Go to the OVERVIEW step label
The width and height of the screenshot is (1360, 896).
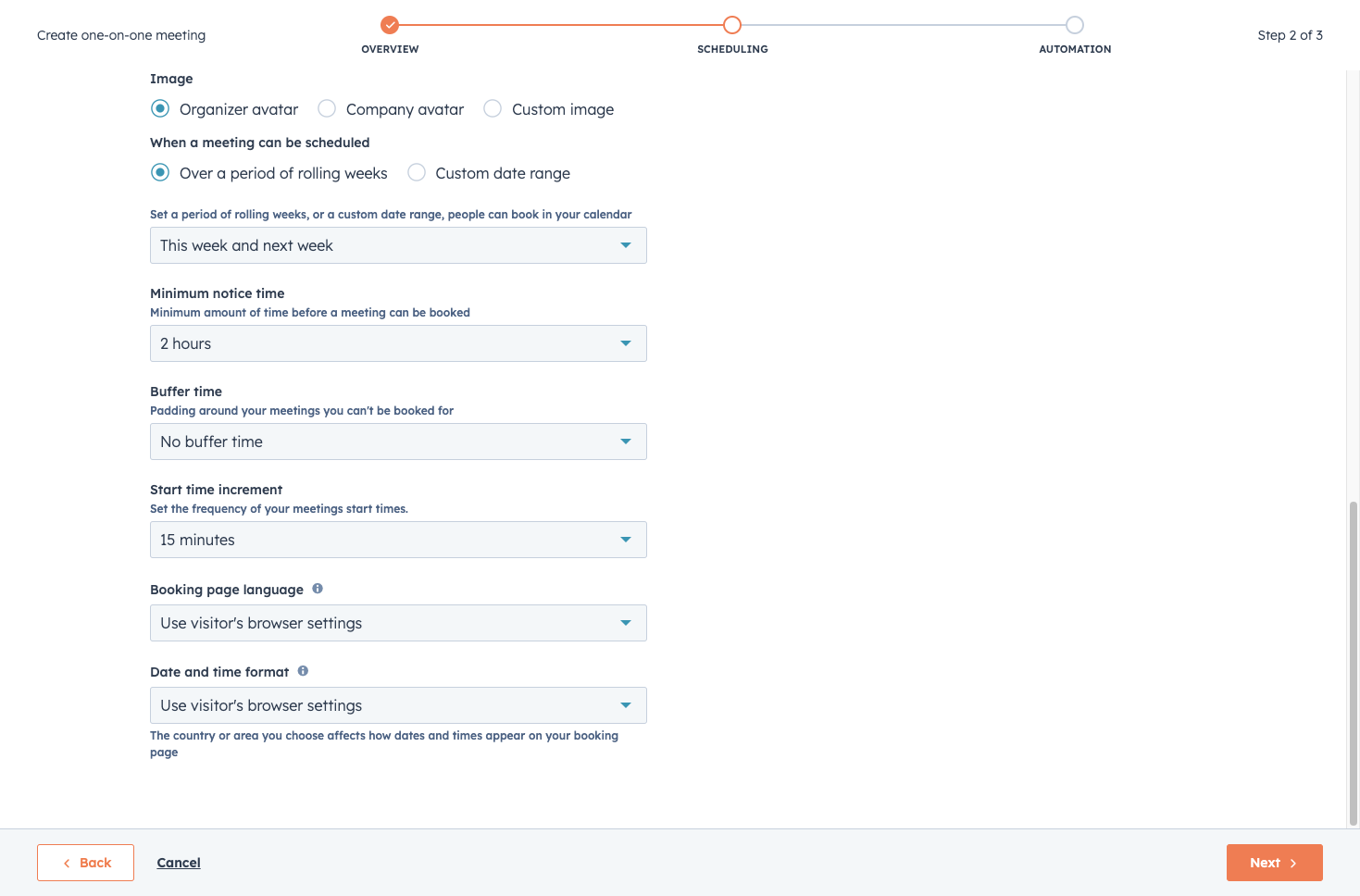click(390, 49)
